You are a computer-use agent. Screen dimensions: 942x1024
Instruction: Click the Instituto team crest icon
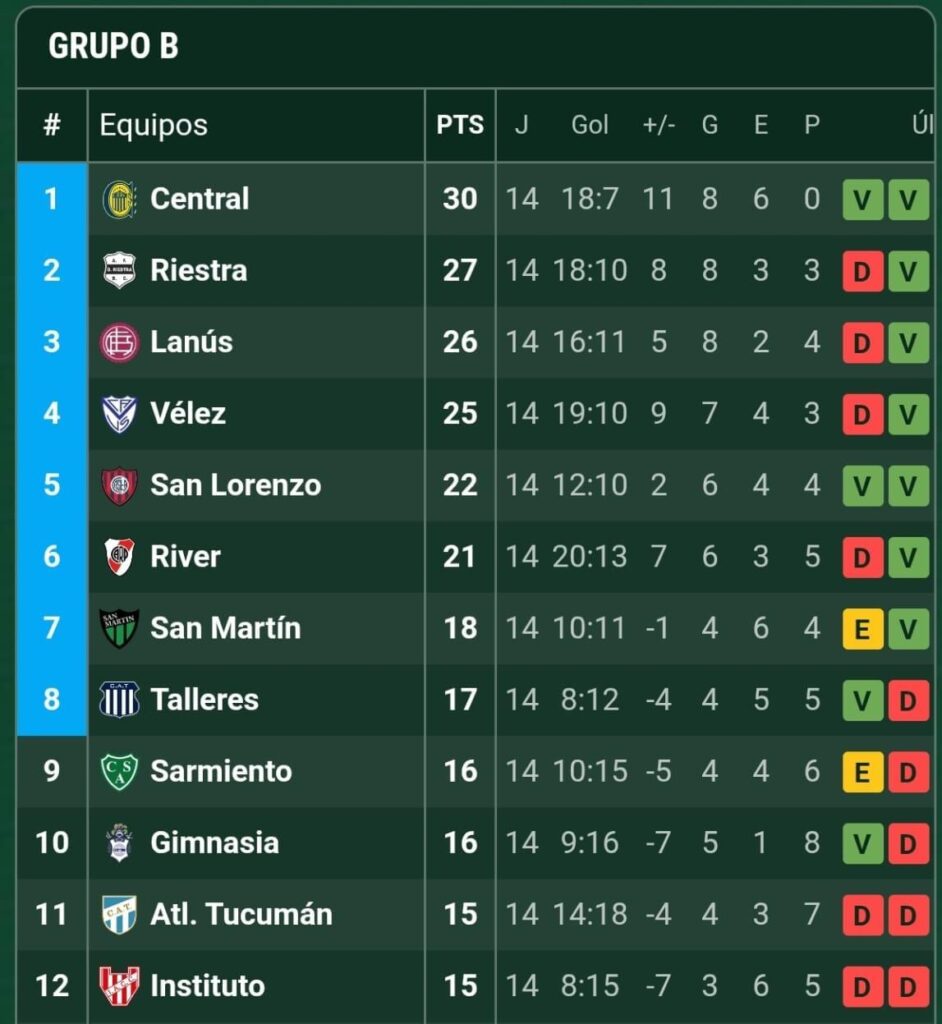pos(120,986)
